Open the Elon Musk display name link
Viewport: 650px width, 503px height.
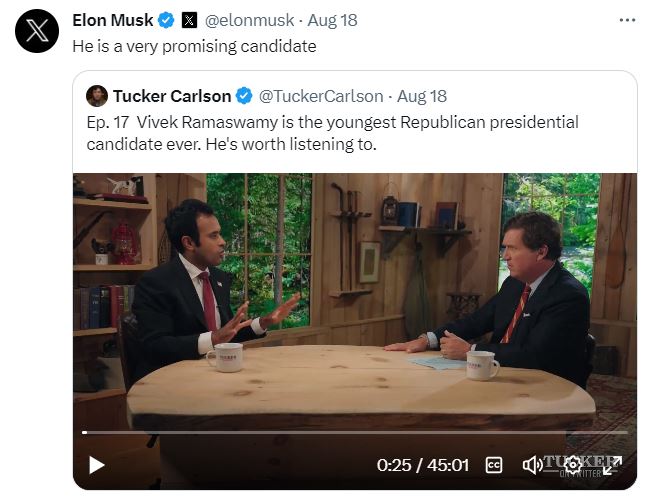113,20
